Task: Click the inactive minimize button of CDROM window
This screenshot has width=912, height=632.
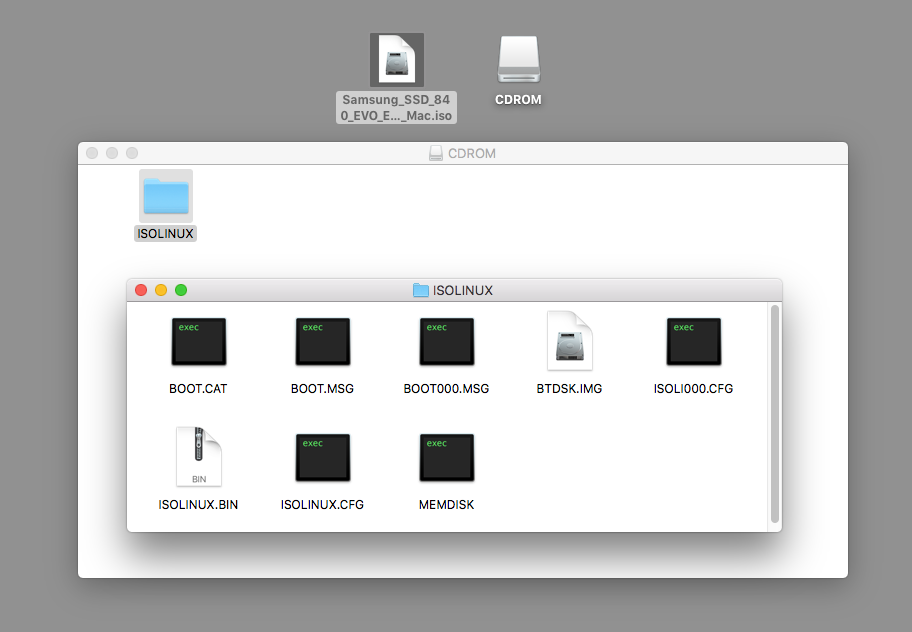Action: click(x=112, y=153)
